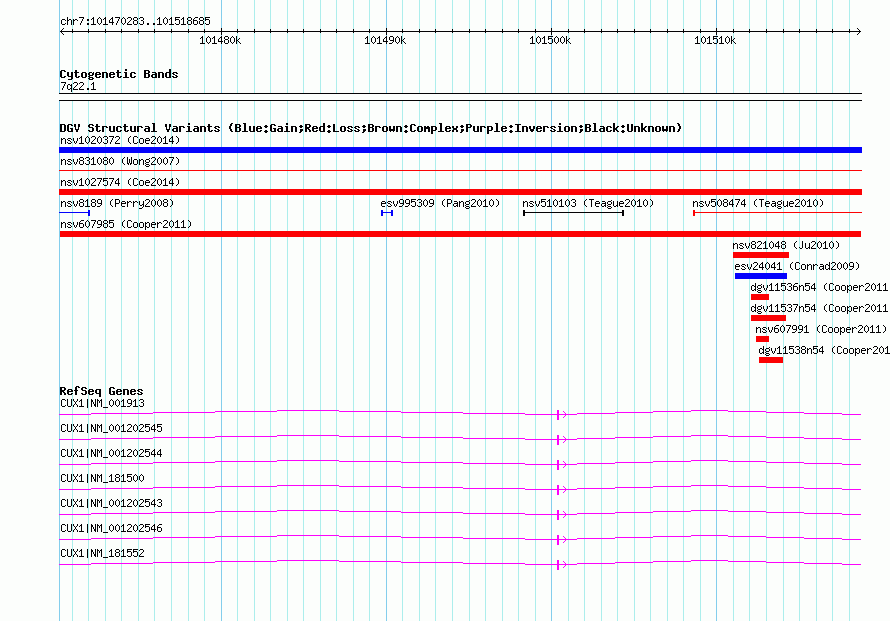
Task: Click the CUX1|NM_001202544 transcript label
Action: point(111,454)
